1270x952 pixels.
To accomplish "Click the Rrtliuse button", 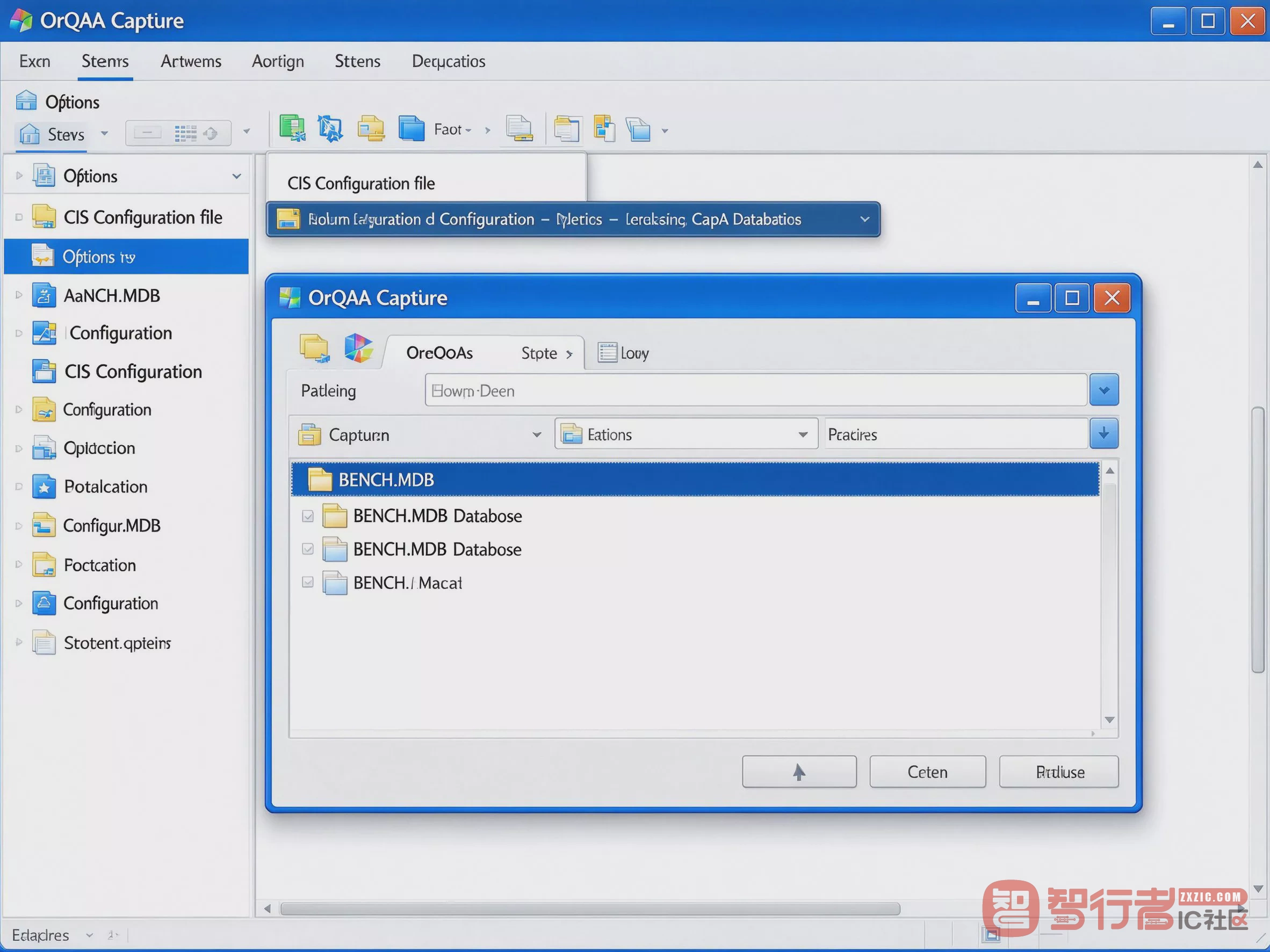I will [x=1059, y=772].
